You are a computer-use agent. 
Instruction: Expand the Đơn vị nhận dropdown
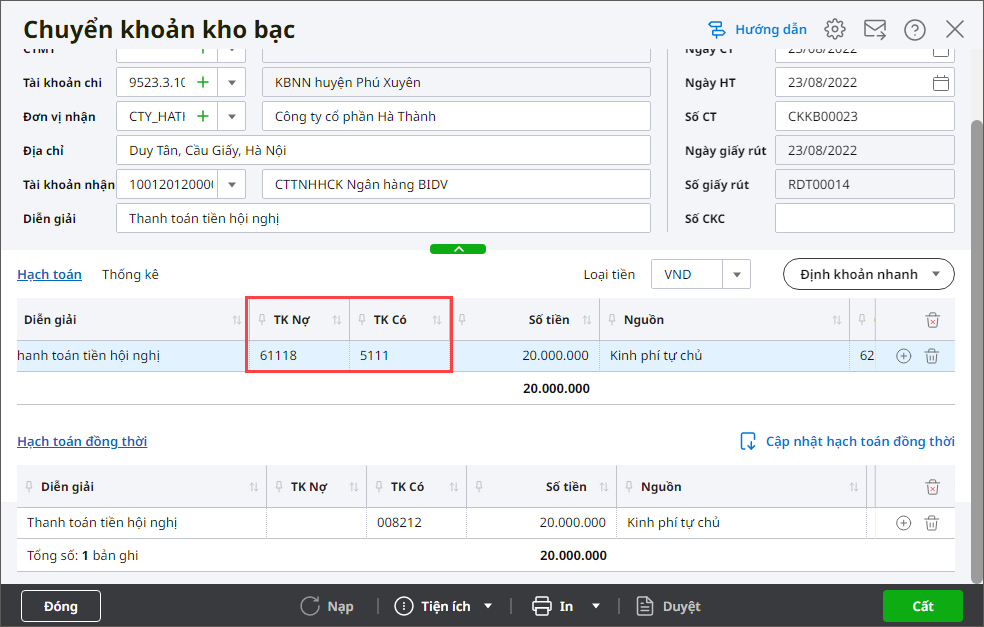tap(232, 116)
